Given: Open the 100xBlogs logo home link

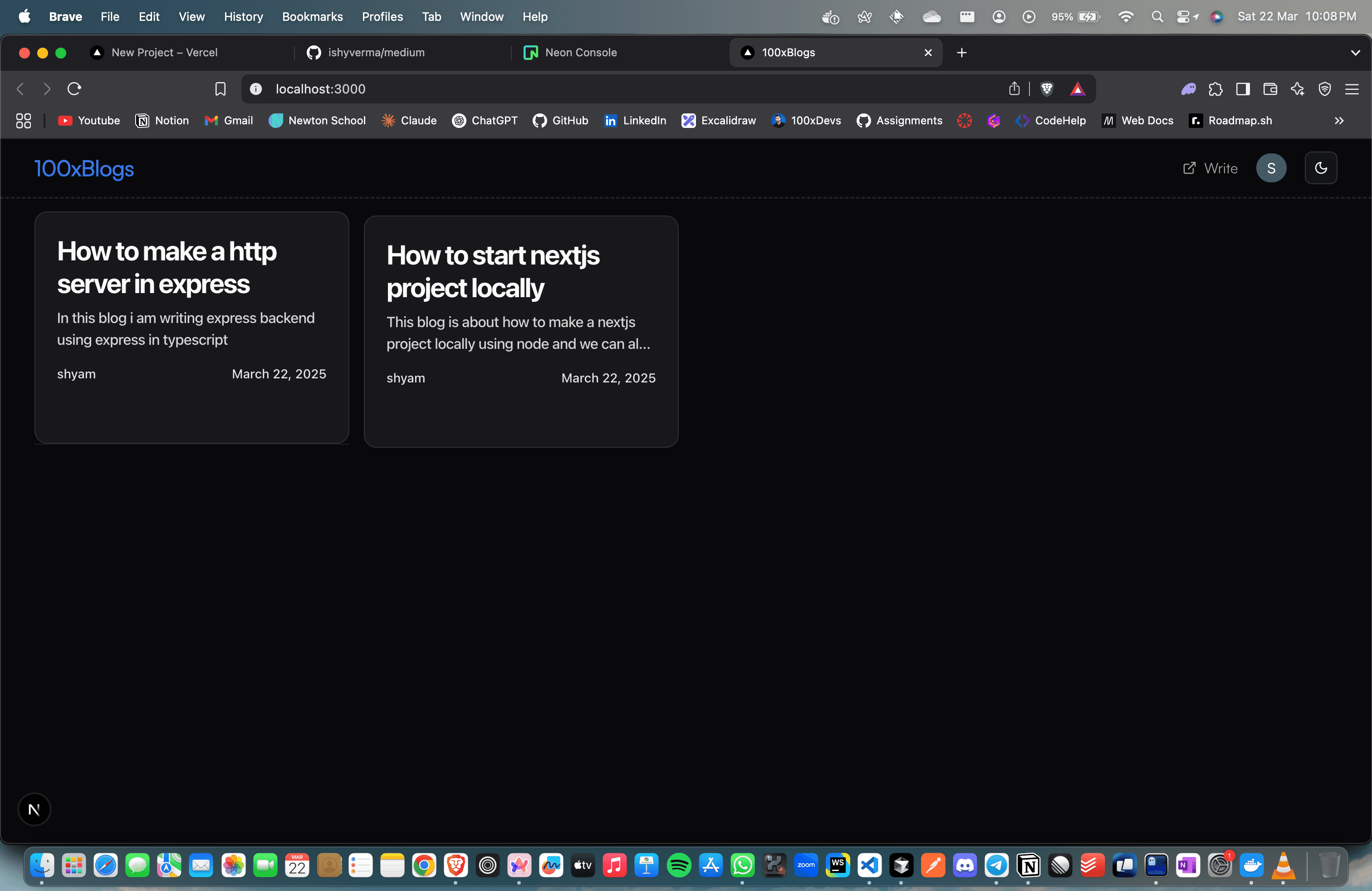Looking at the screenshot, I should coord(84,168).
